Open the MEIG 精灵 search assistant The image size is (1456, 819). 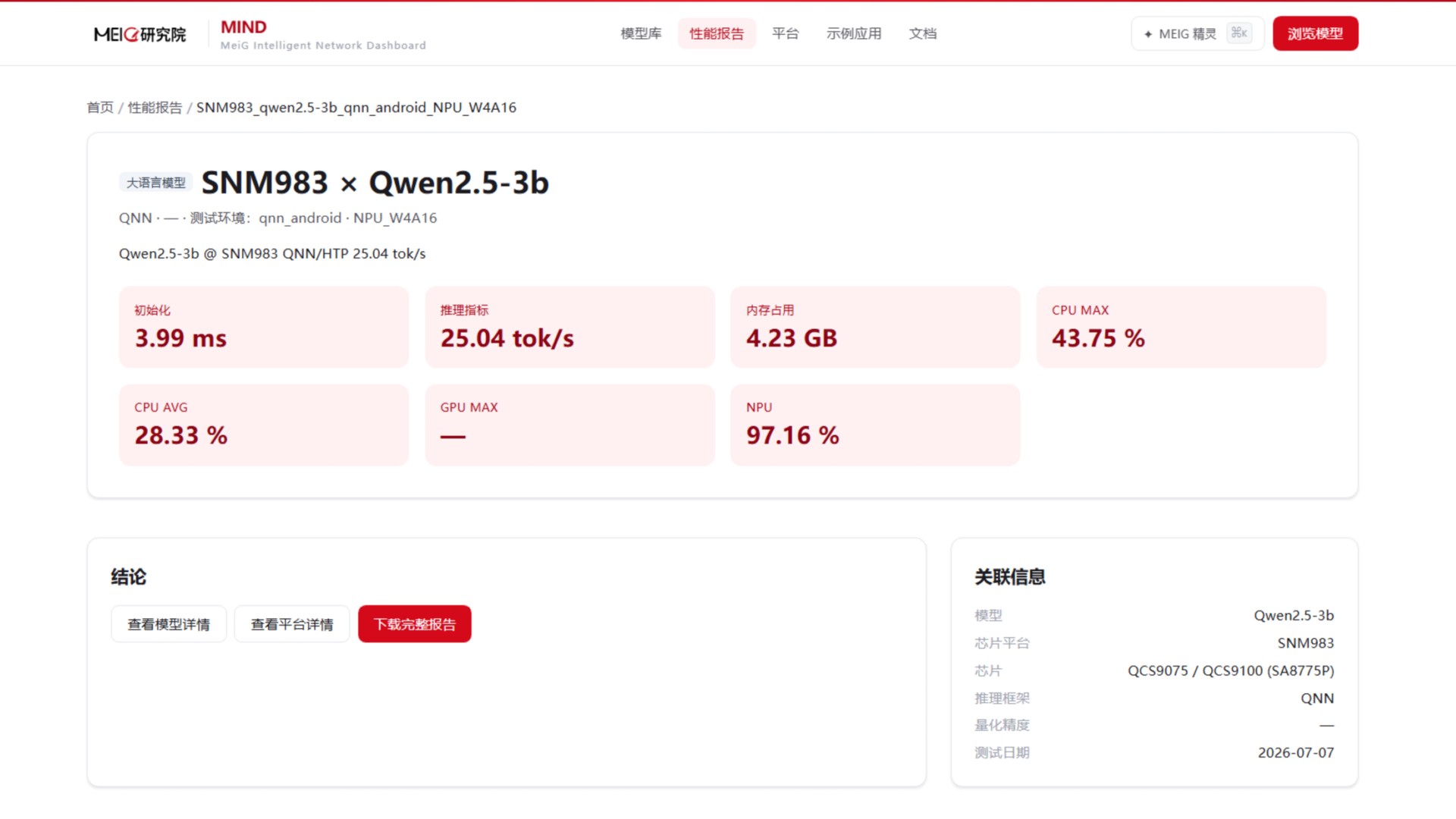click(x=1197, y=33)
